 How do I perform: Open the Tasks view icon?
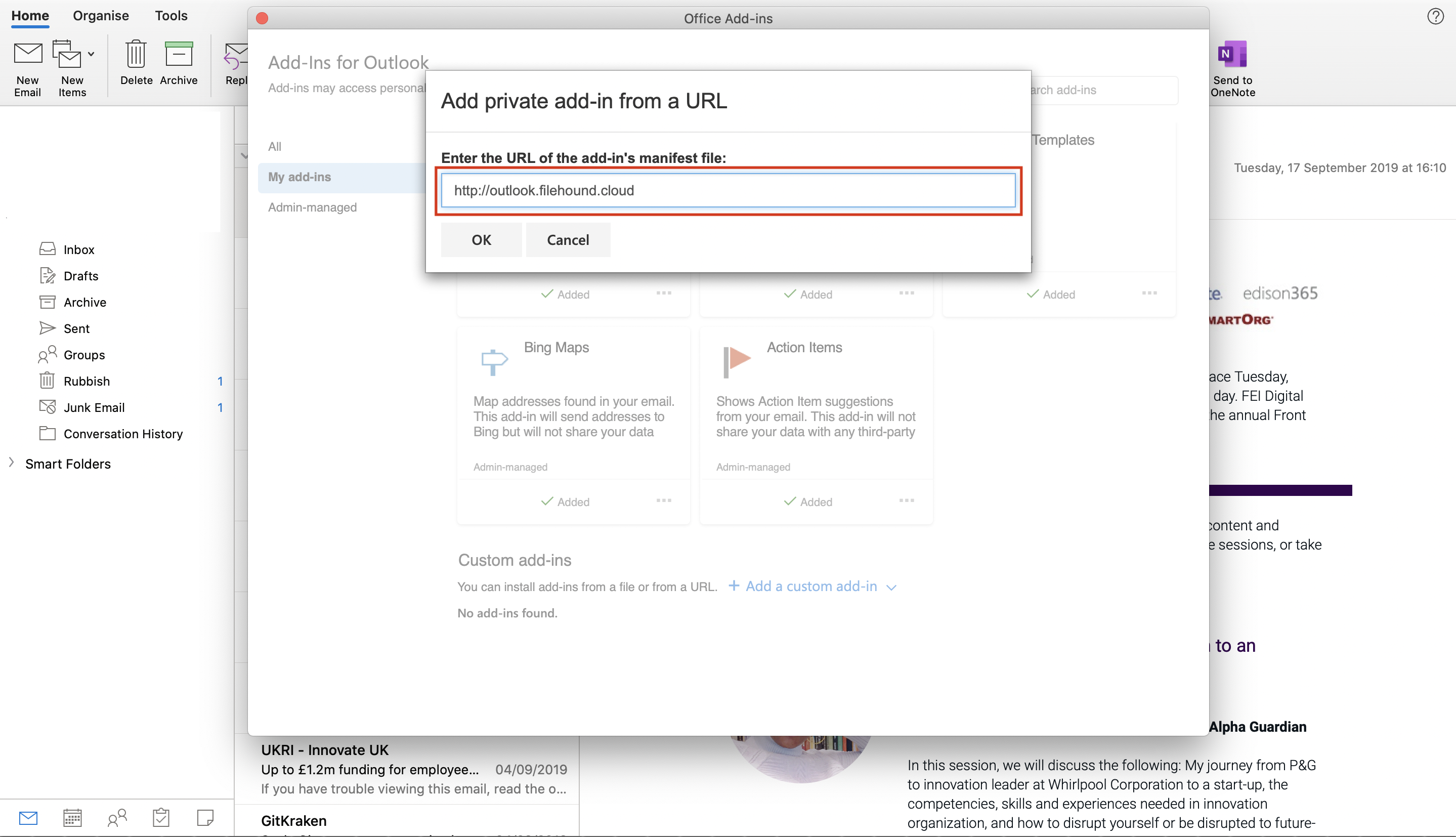click(x=161, y=817)
